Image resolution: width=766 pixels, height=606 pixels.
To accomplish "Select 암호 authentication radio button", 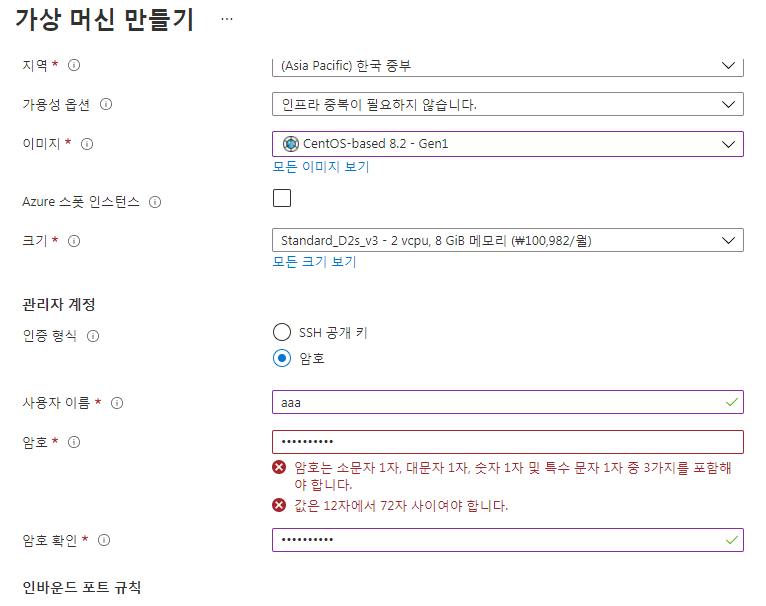I will [282, 358].
